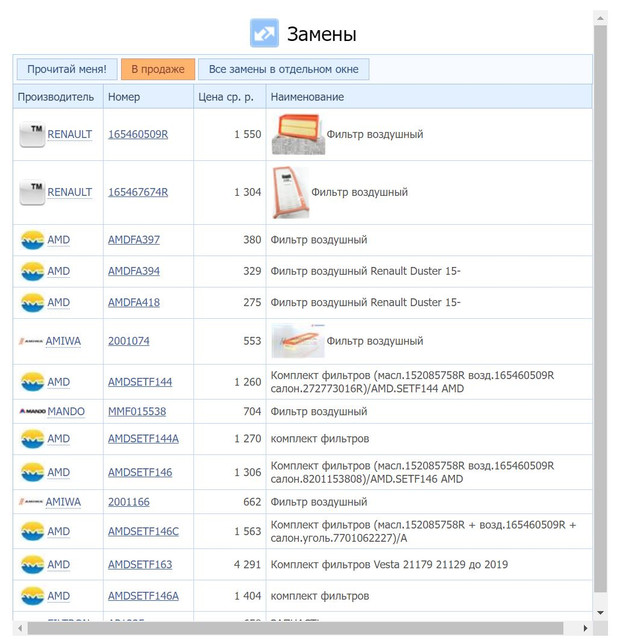Open AMIWA link in 2001166 row
Image resolution: width=620 pixels, height=640 pixels.
coord(63,502)
